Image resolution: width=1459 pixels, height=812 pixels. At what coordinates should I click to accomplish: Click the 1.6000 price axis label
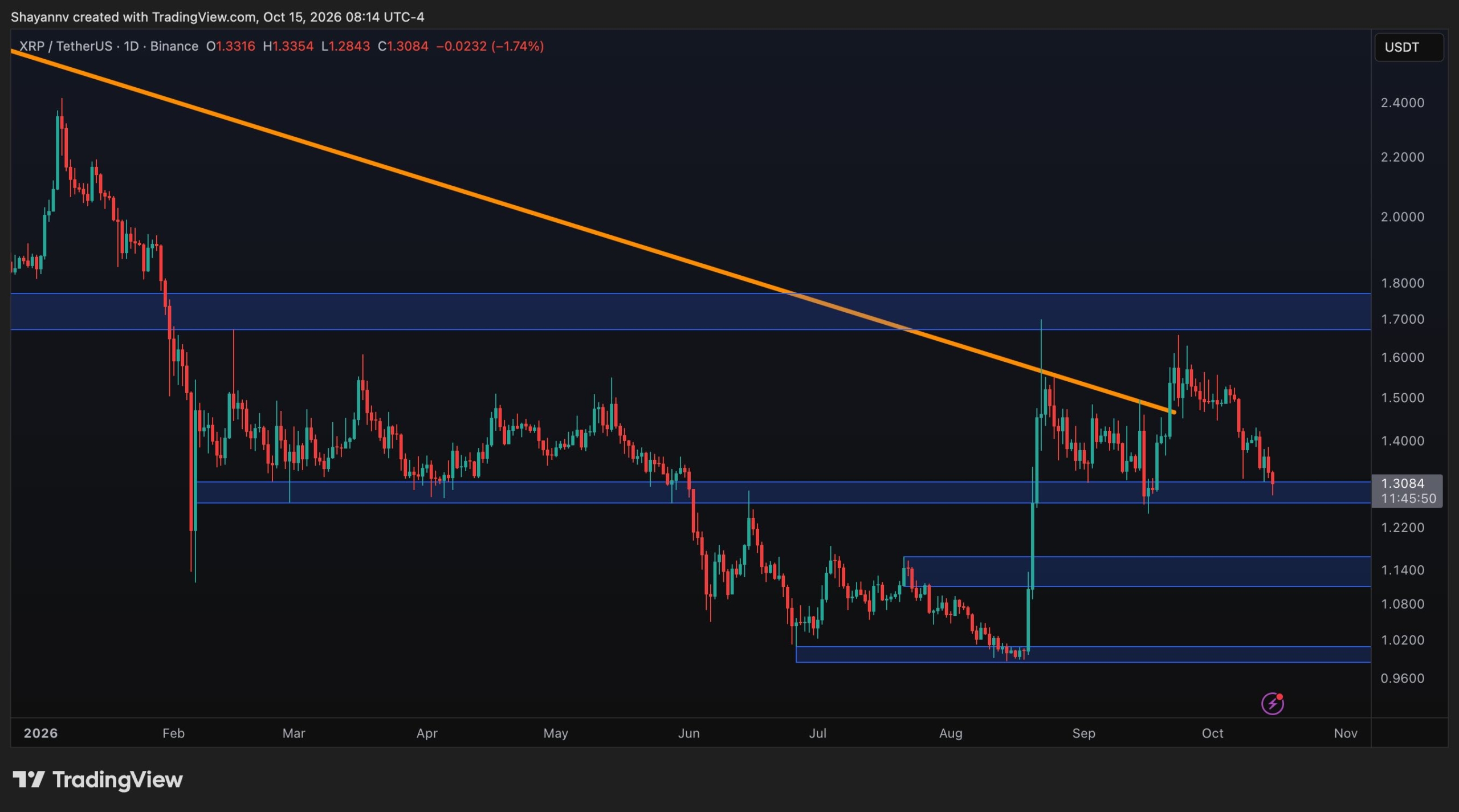click(x=1402, y=357)
